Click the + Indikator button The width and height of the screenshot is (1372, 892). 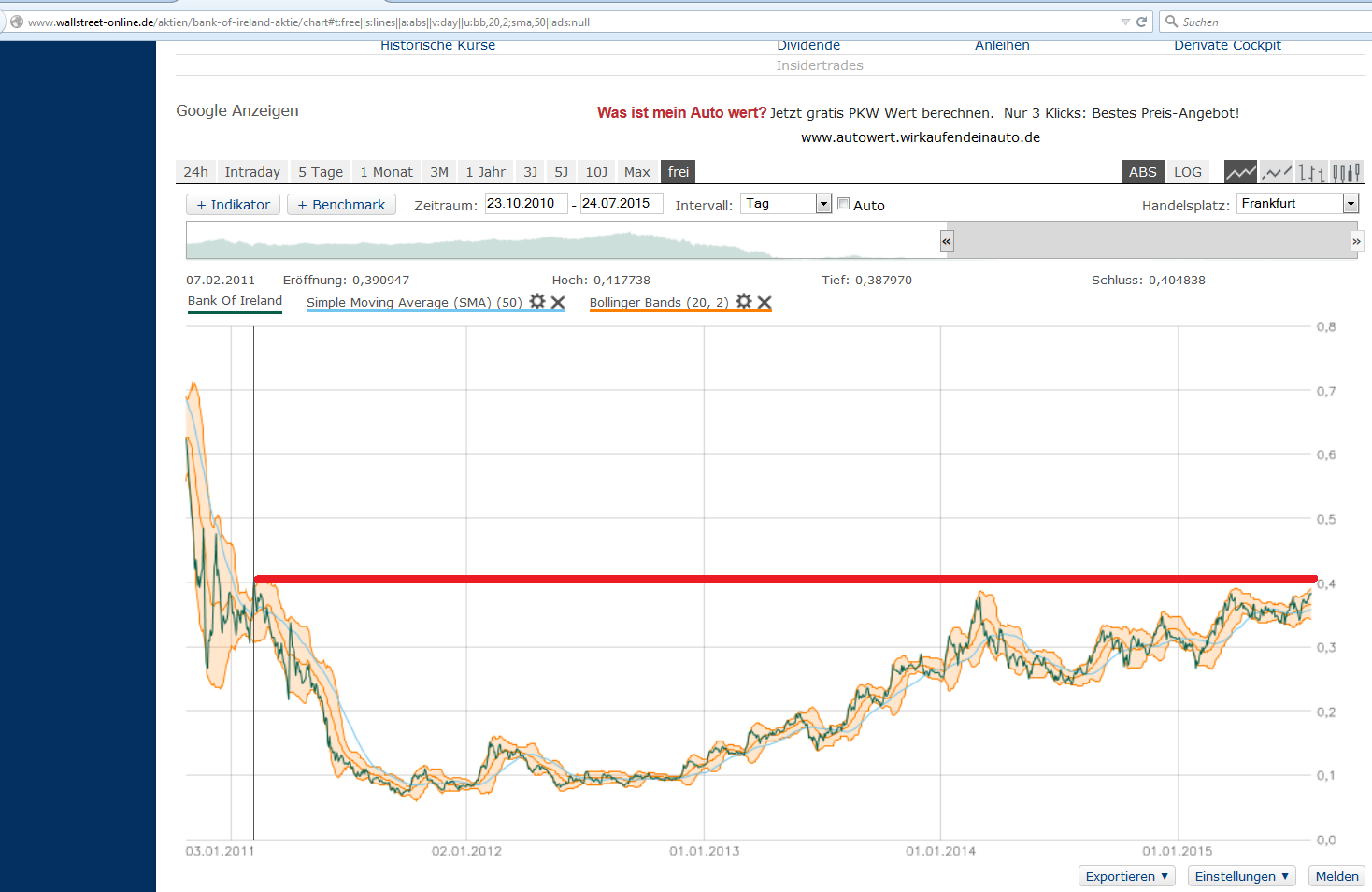click(233, 205)
